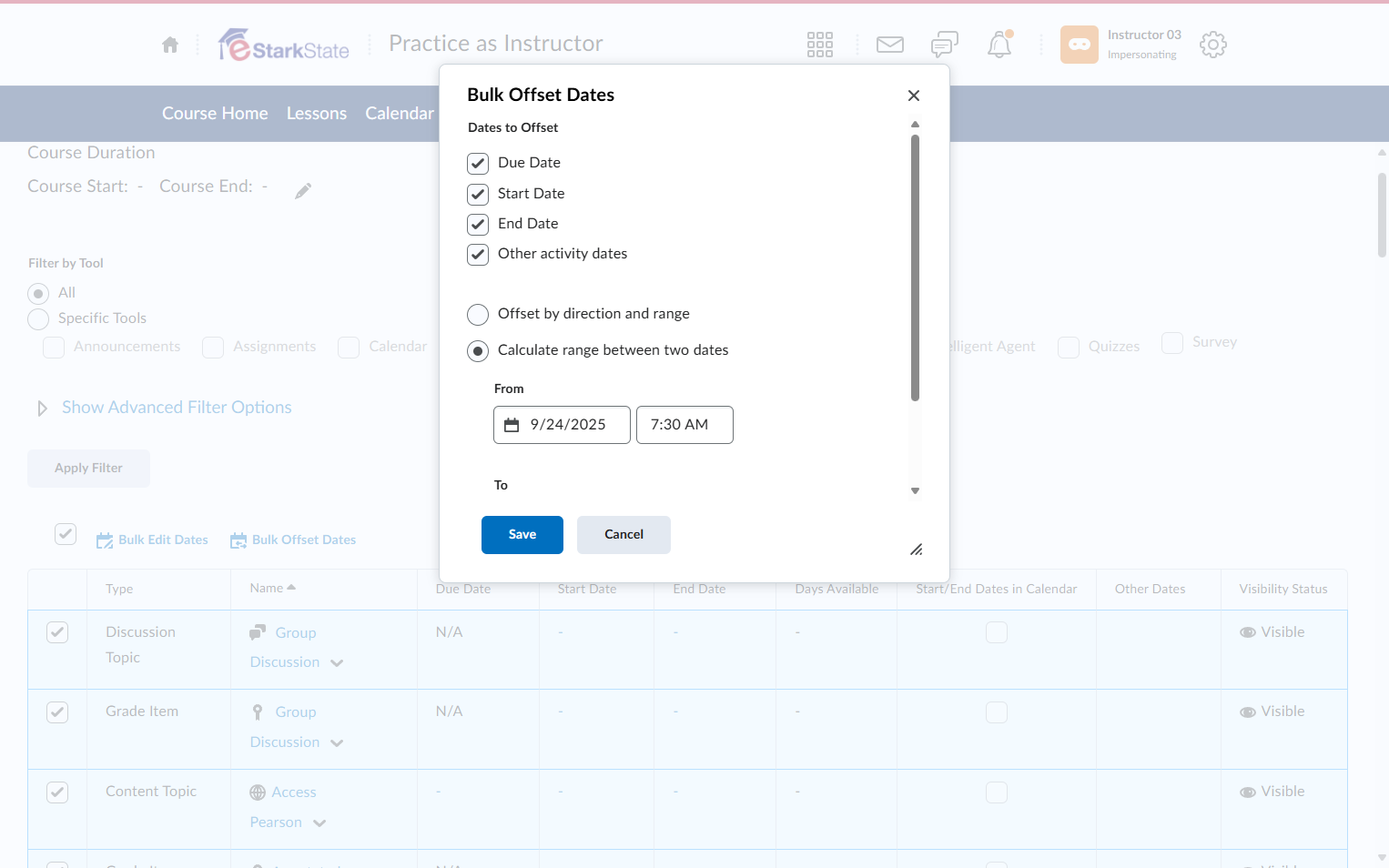Click the Instructor 03 profile avatar

pos(1080,45)
